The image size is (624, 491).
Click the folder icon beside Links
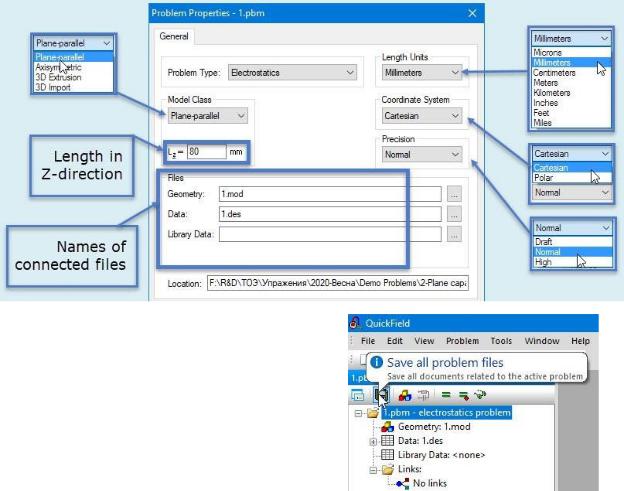[x=388, y=469]
